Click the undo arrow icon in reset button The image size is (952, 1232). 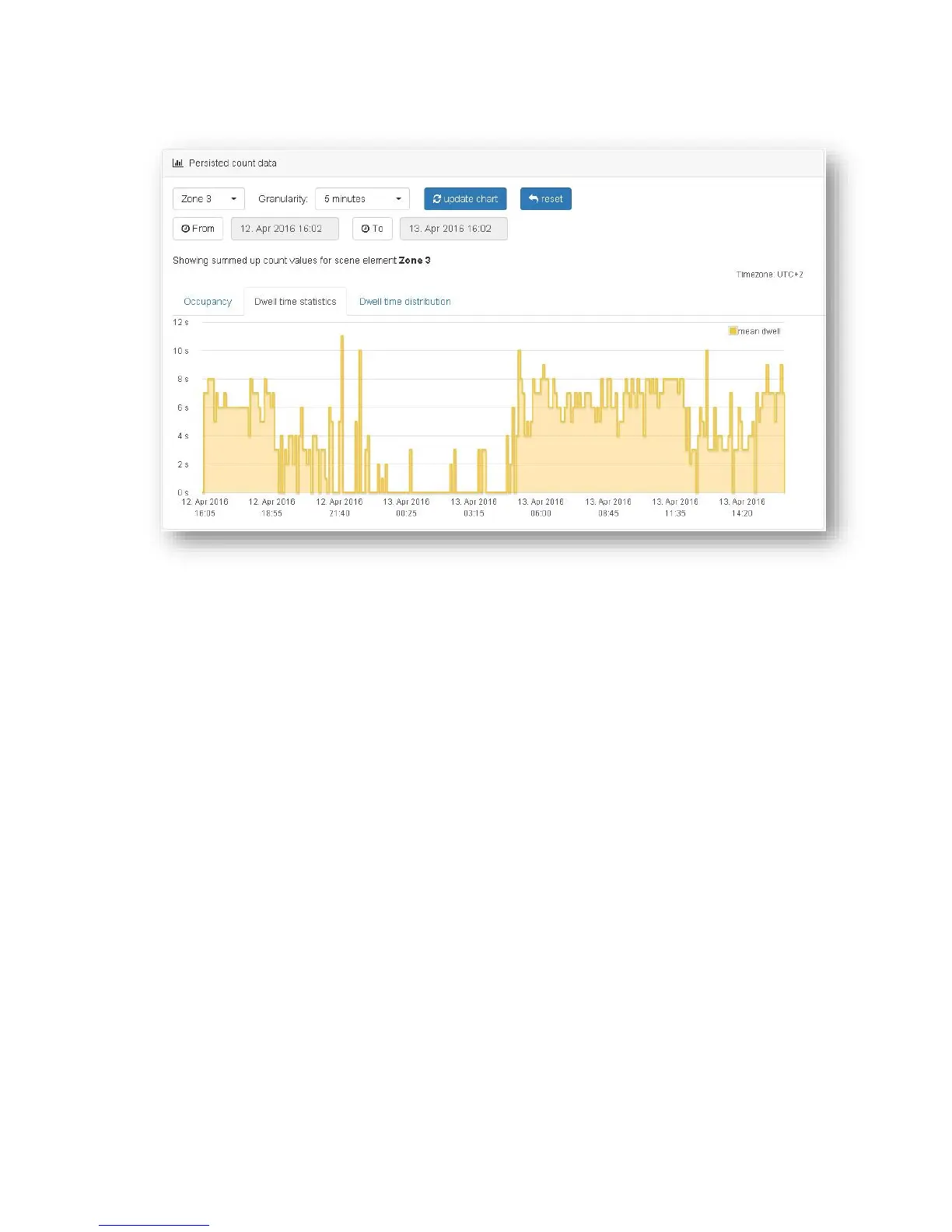coord(534,199)
